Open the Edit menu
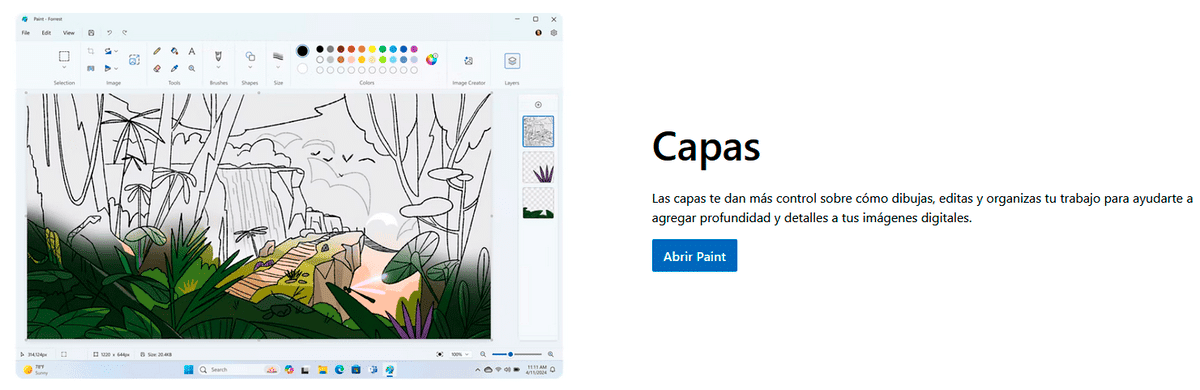 (x=46, y=33)
